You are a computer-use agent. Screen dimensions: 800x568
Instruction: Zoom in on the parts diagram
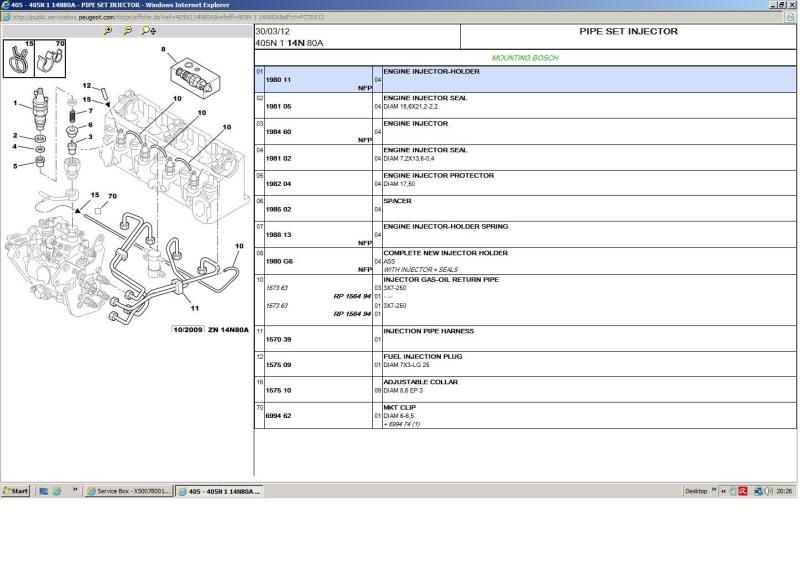[108, 31]
